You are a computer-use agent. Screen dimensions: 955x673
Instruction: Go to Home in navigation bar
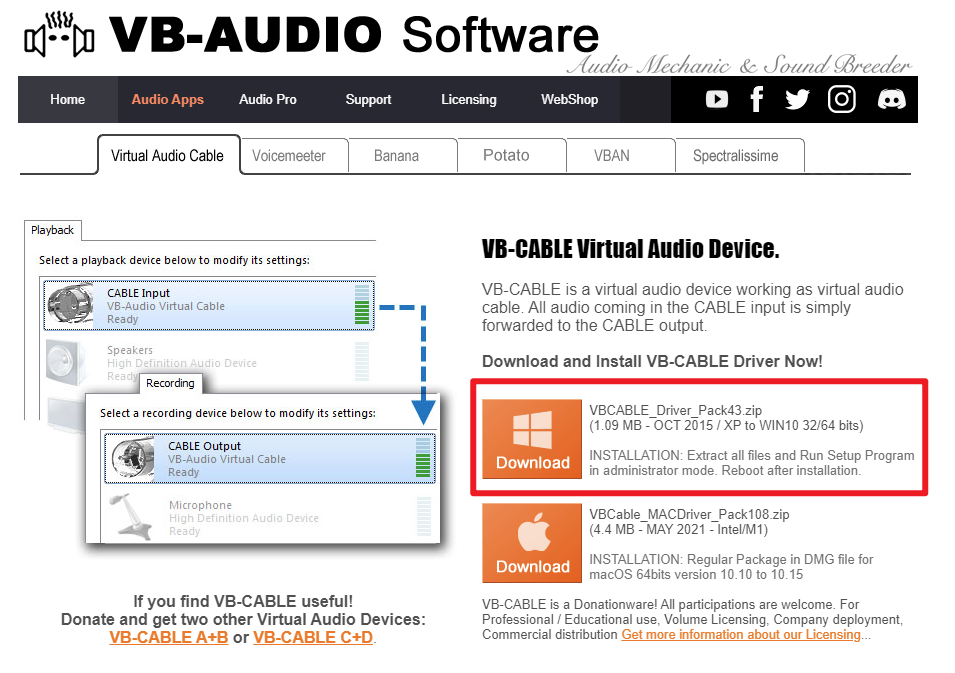[68, 99]
